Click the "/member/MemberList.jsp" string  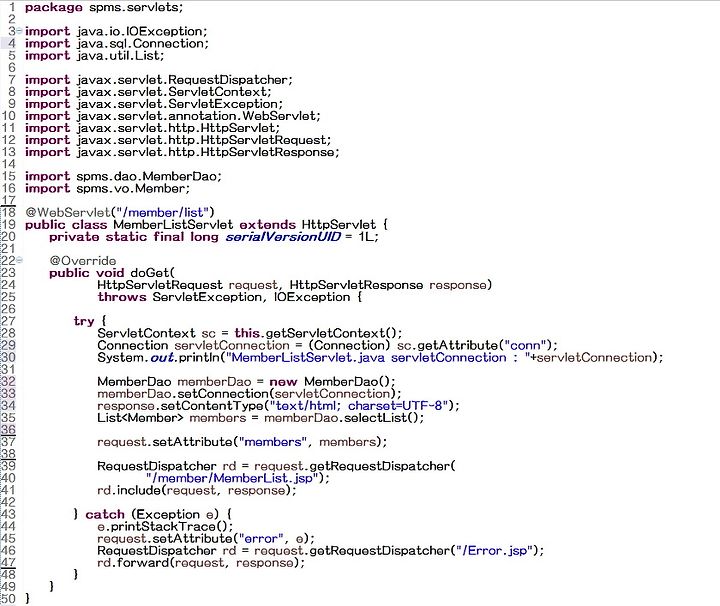pyautogui.click(x=232, y=478)
